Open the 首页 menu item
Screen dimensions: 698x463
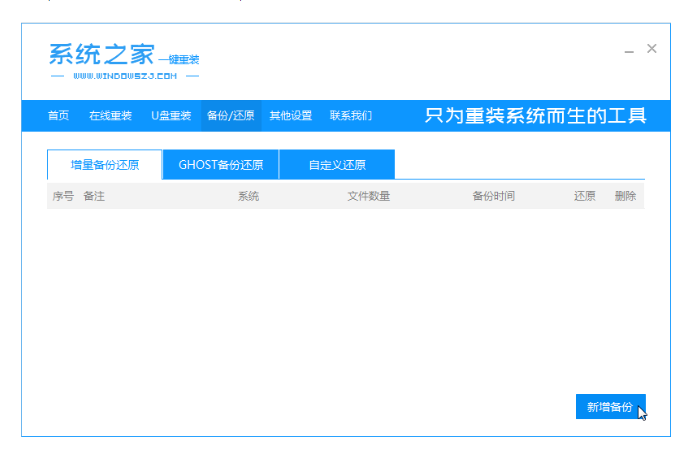pyautogui.click(x=58, y=116)
